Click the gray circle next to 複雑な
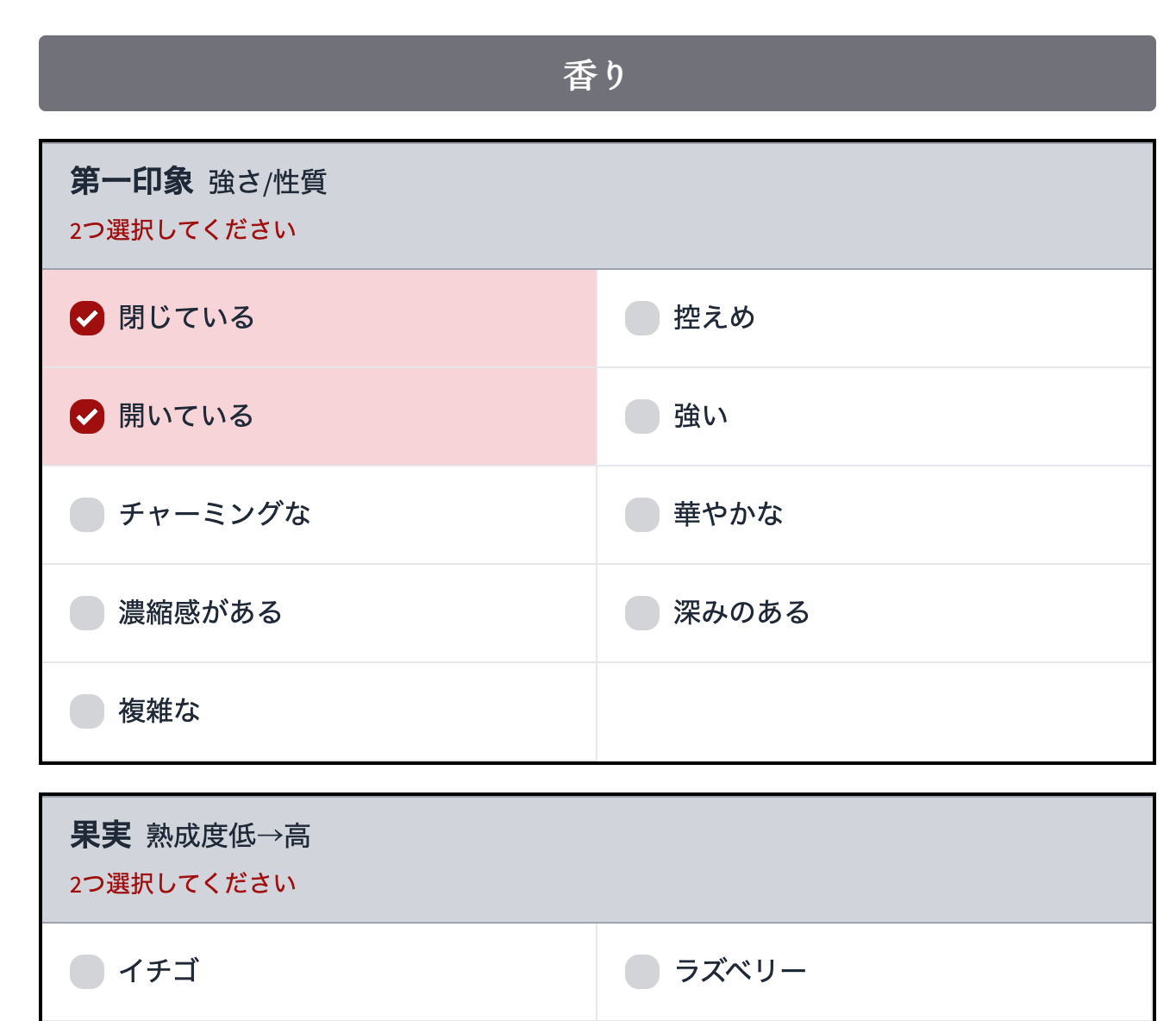 point(86,711)
